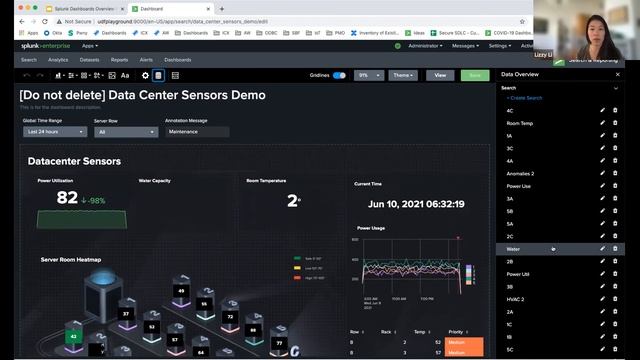Go to the Analytics nav tab
The height and width of the screenshot is (360, 640).
pos(58,60)
